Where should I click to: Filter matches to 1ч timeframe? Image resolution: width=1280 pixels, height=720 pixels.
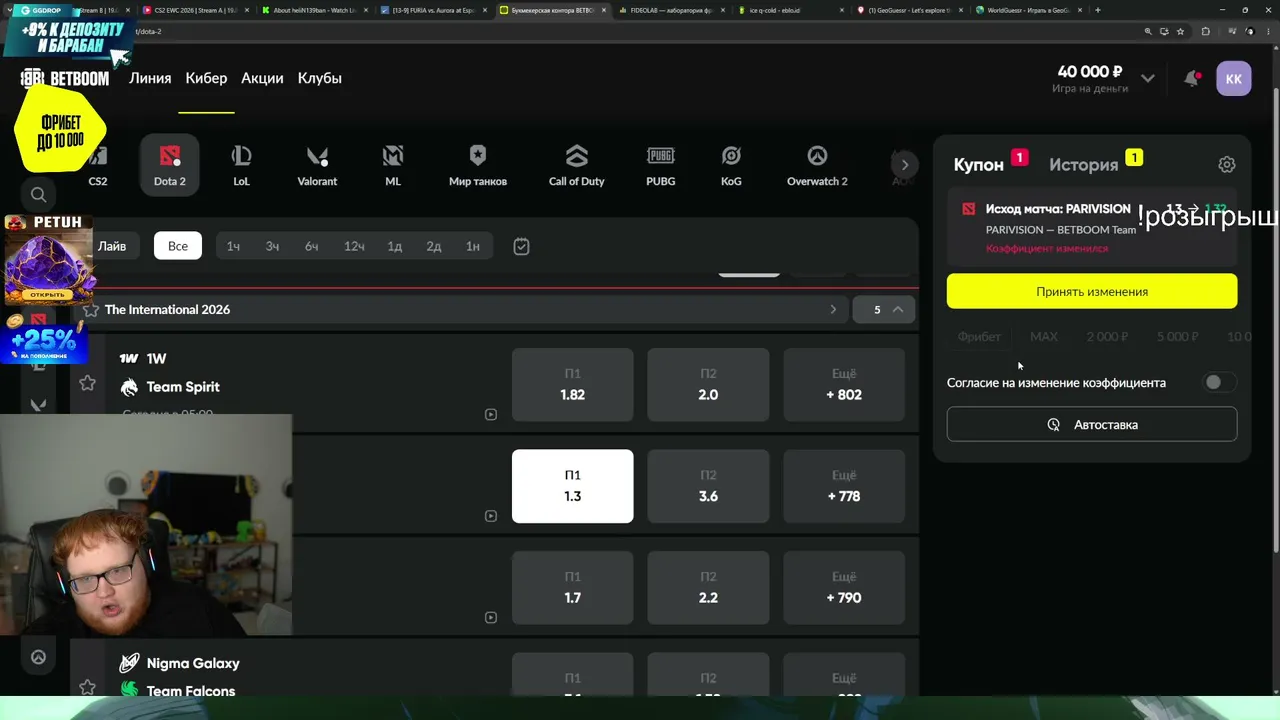(233, 246)
